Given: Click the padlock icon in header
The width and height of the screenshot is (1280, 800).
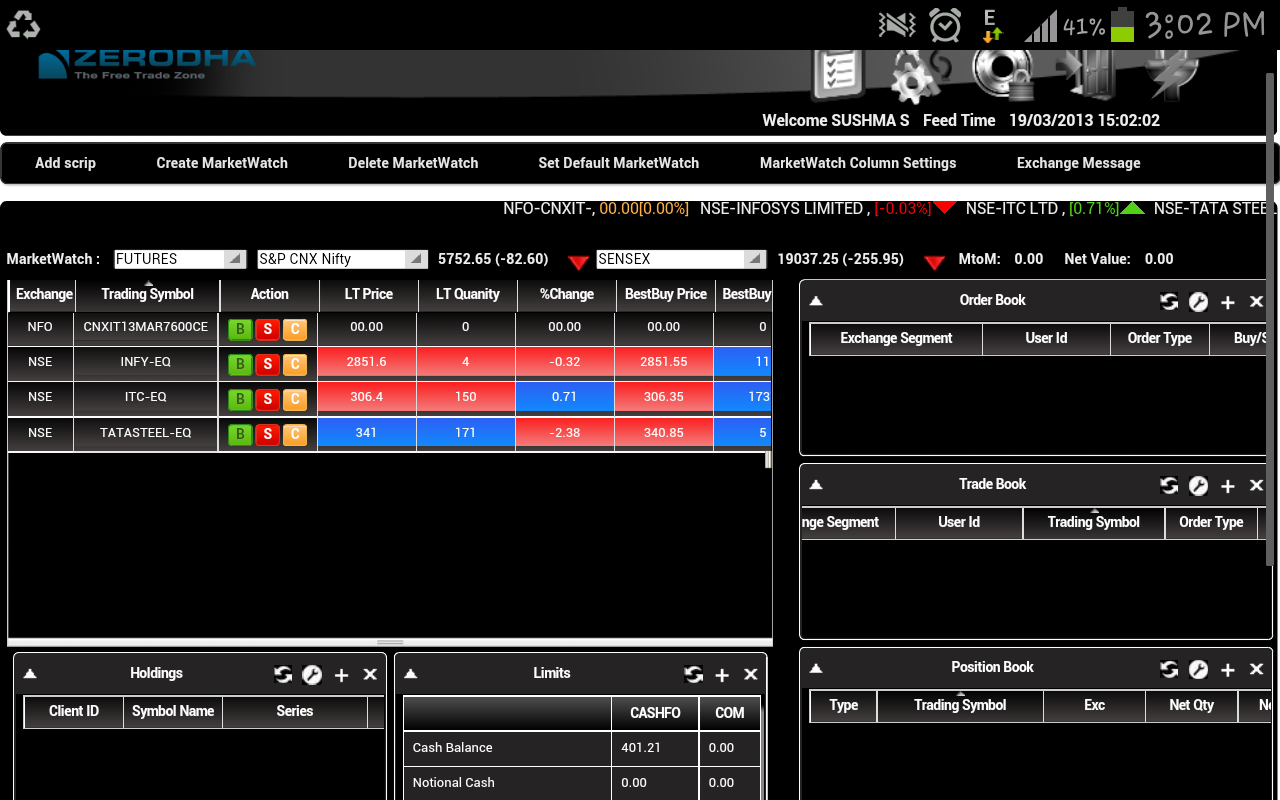Looking at the screenshot, I should [x=1003, y=75].
